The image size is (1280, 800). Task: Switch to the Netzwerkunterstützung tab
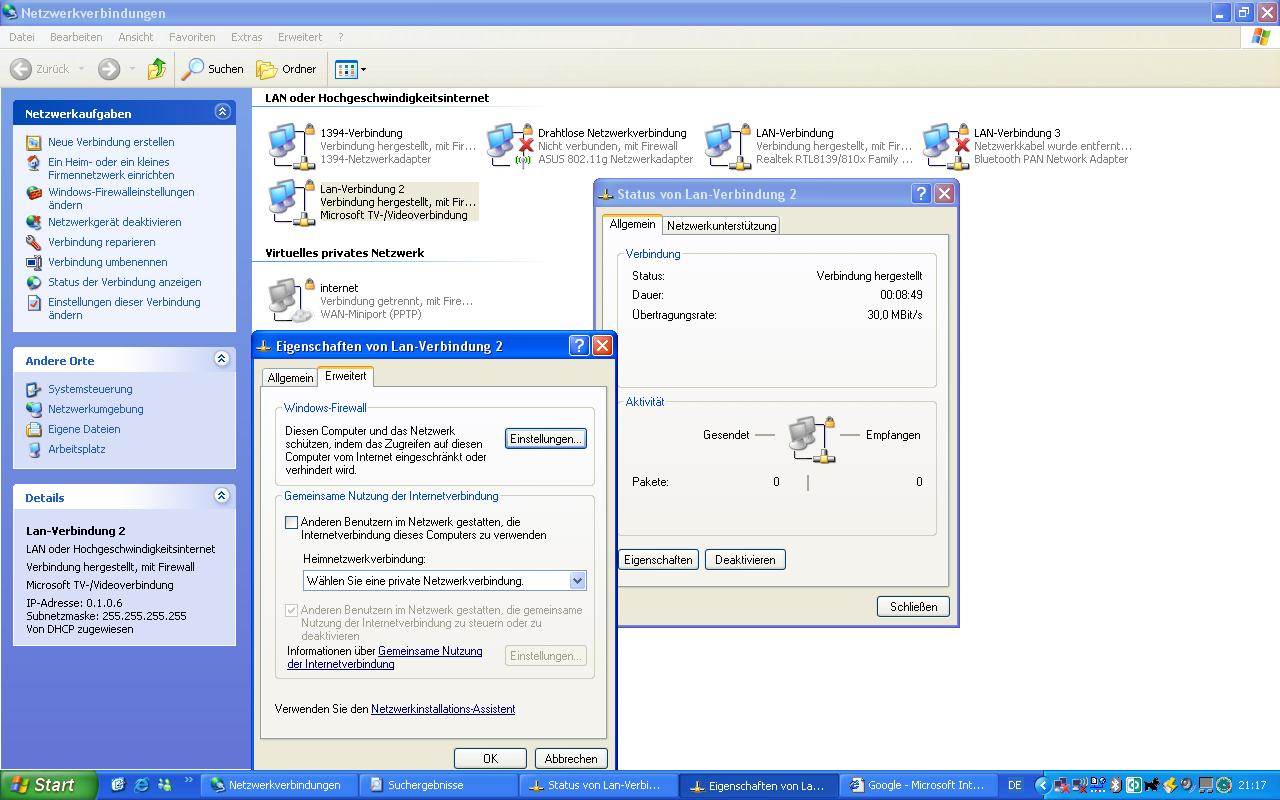click(x=721, y=226)
